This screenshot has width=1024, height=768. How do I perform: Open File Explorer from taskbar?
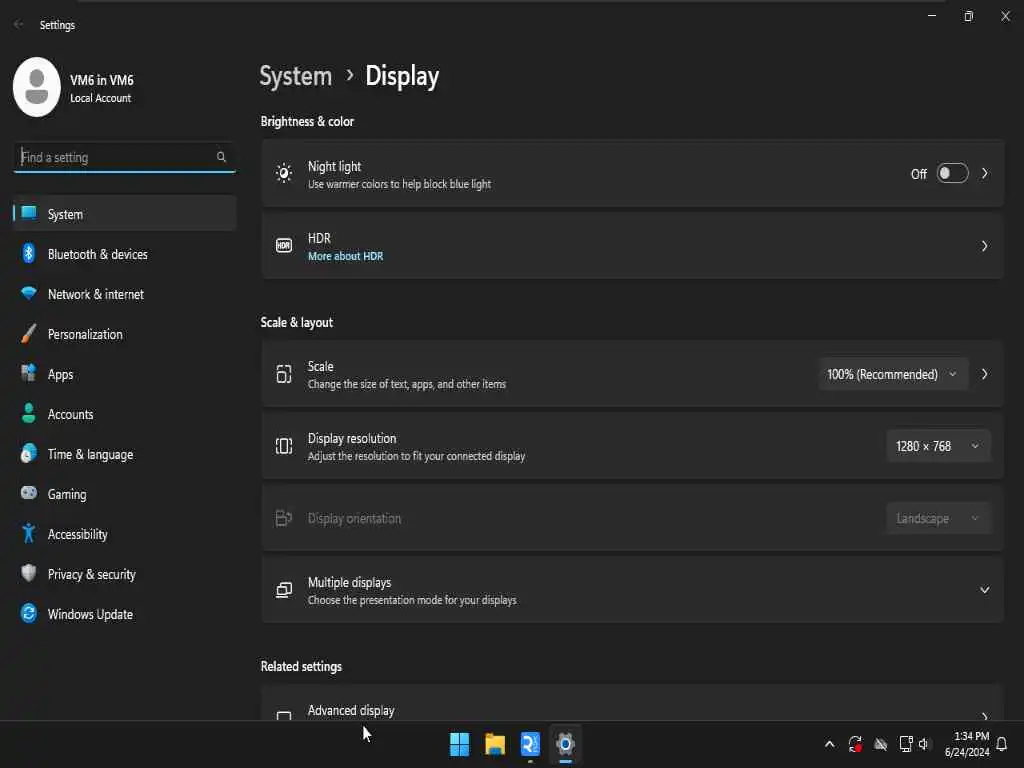pyautogui.click(x=495, y=744)
